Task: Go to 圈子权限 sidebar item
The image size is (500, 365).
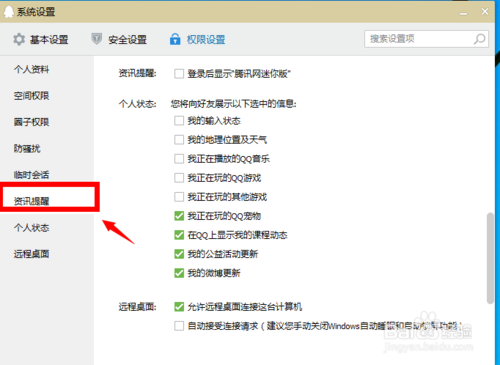Action: [x=31, y=122]
